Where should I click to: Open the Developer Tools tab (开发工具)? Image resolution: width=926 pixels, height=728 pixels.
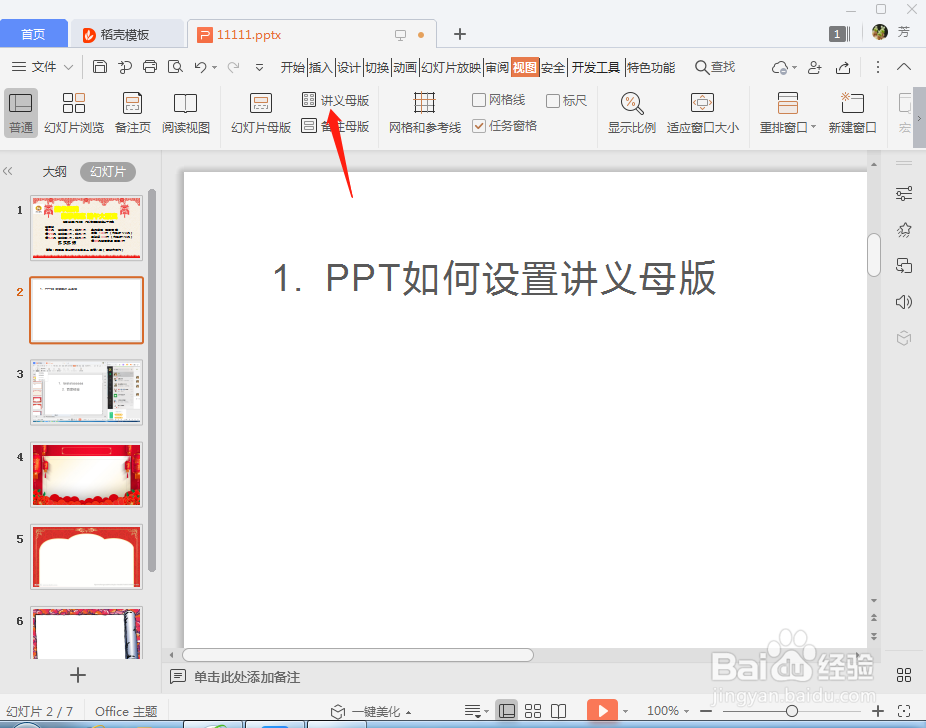pyautogui.click(x=596, y=67)
